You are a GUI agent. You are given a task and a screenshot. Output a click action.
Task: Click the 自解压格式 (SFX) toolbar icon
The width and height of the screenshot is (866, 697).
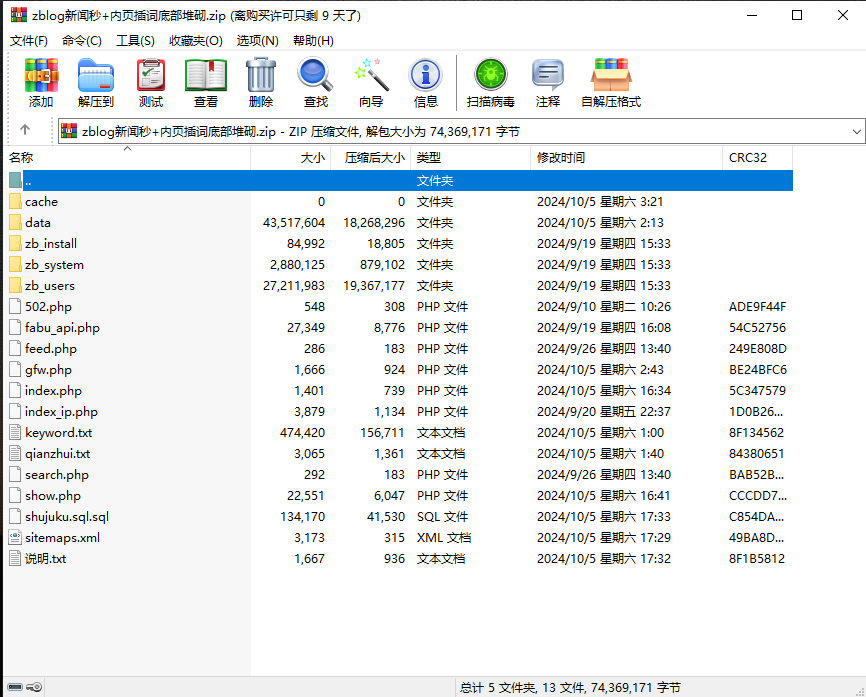(x=611, y=75)
